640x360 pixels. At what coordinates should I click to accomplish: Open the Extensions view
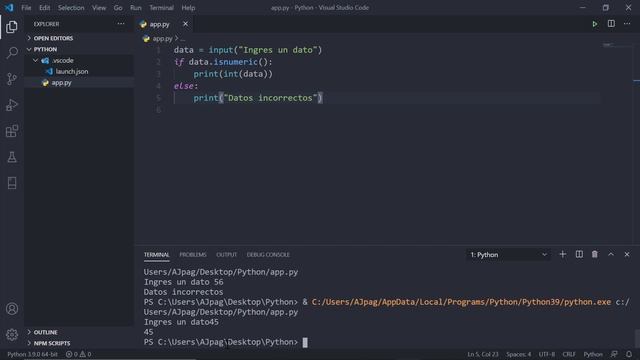pos(12,131)
